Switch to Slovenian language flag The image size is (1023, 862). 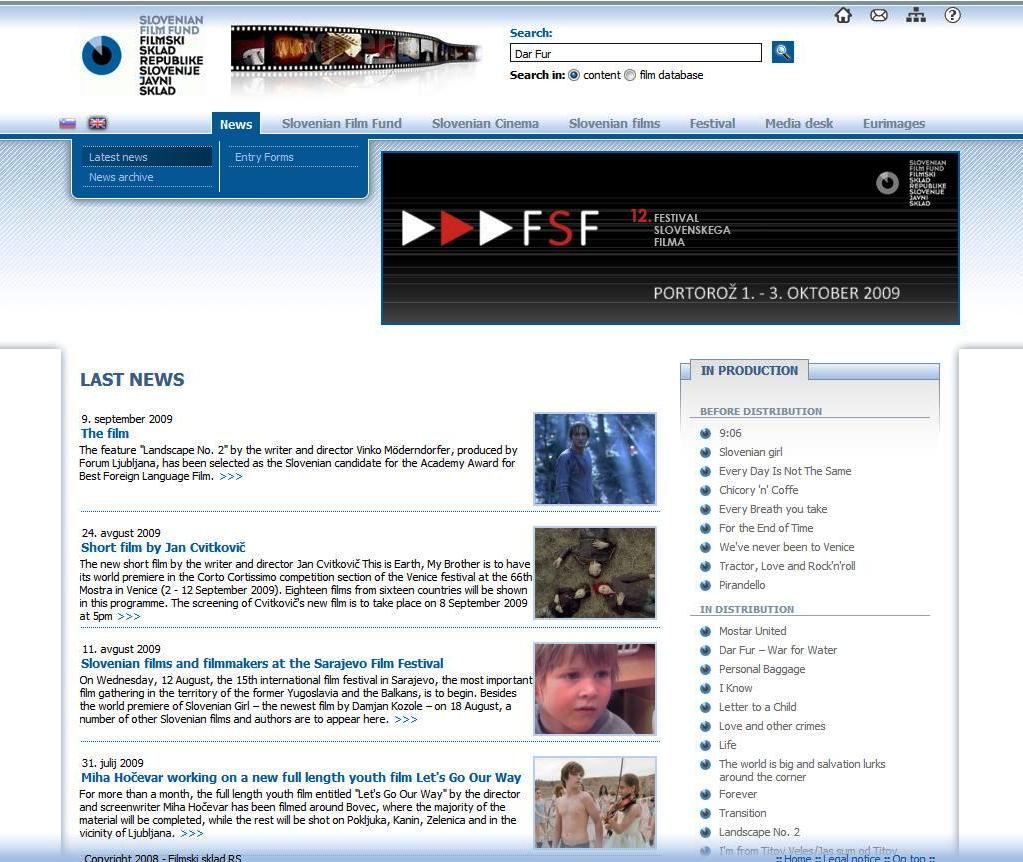[x=68, y=123]
